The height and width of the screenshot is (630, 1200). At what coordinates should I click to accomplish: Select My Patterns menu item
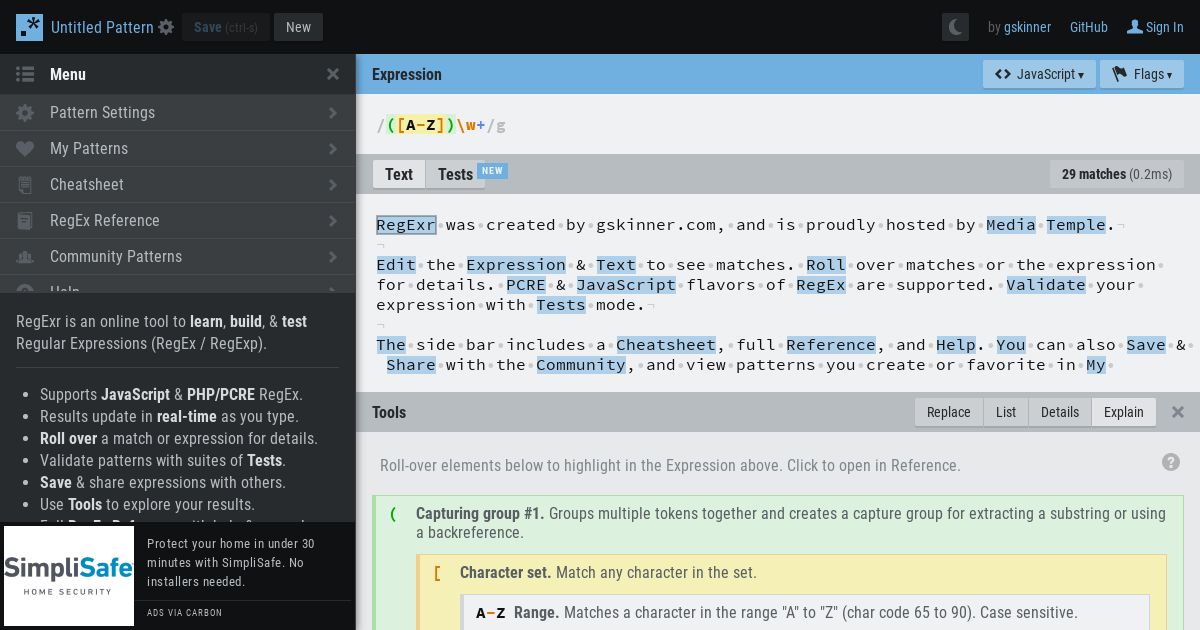click(178, 149)
